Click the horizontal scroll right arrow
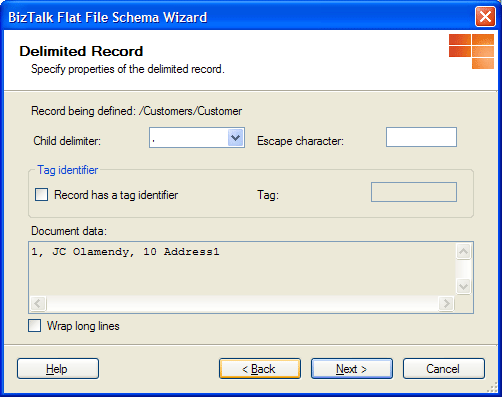The height and width of the screenshot is (397, 502). [x=446, y=303]
